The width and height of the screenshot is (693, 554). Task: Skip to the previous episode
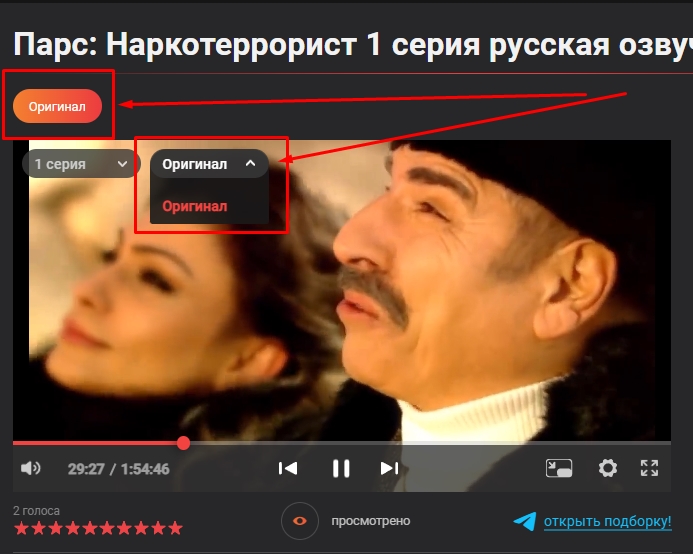pyautogui.click(x=288, y=468)
